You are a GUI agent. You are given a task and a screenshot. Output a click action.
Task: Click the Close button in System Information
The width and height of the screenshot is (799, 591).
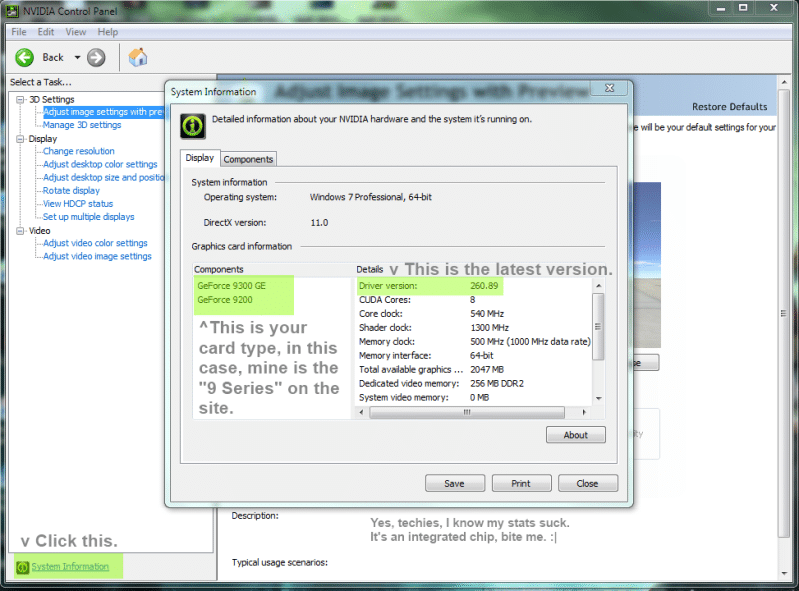click(x=588, y=483)
